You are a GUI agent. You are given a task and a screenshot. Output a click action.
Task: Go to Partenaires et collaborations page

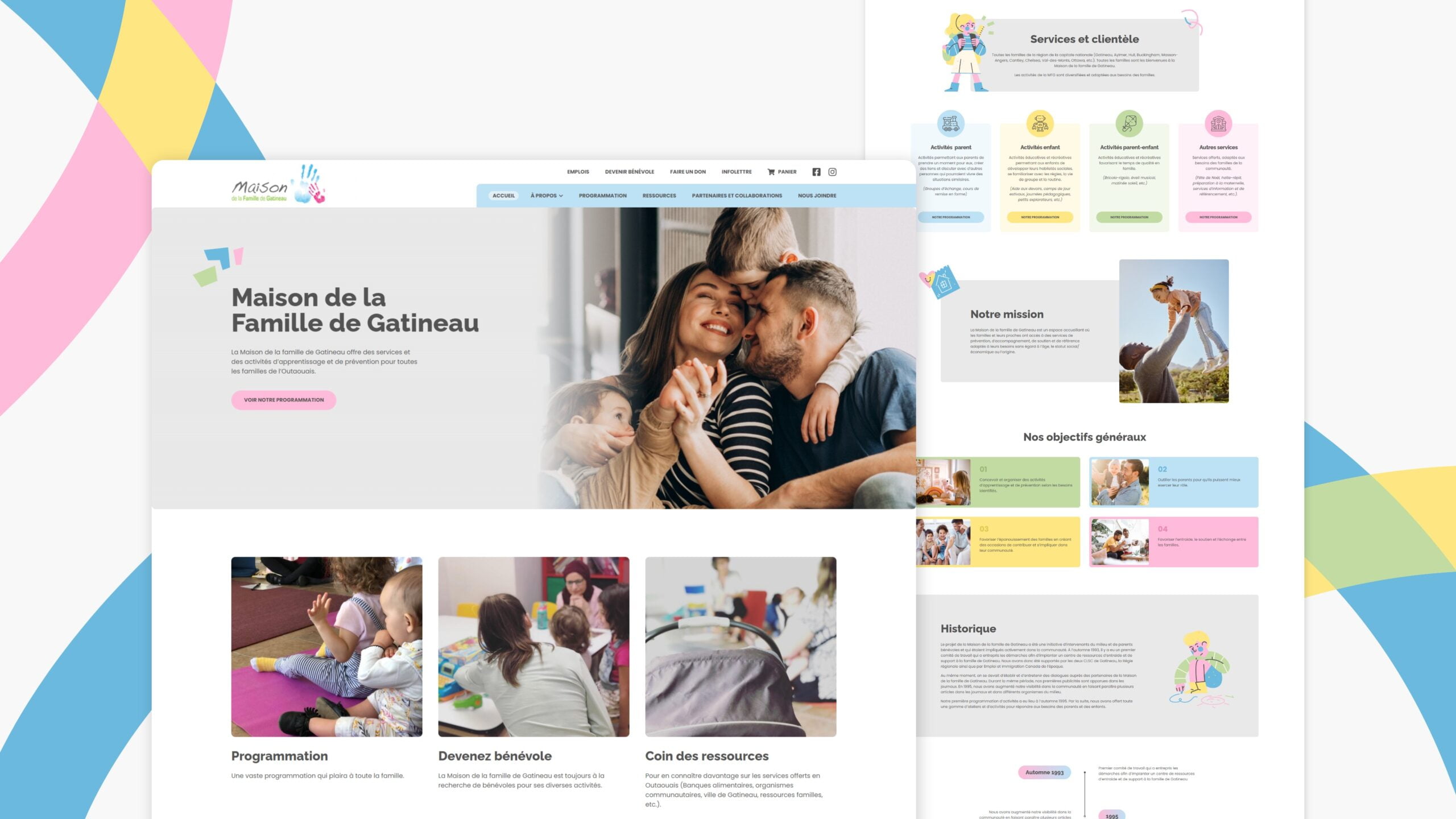point(737,196)
